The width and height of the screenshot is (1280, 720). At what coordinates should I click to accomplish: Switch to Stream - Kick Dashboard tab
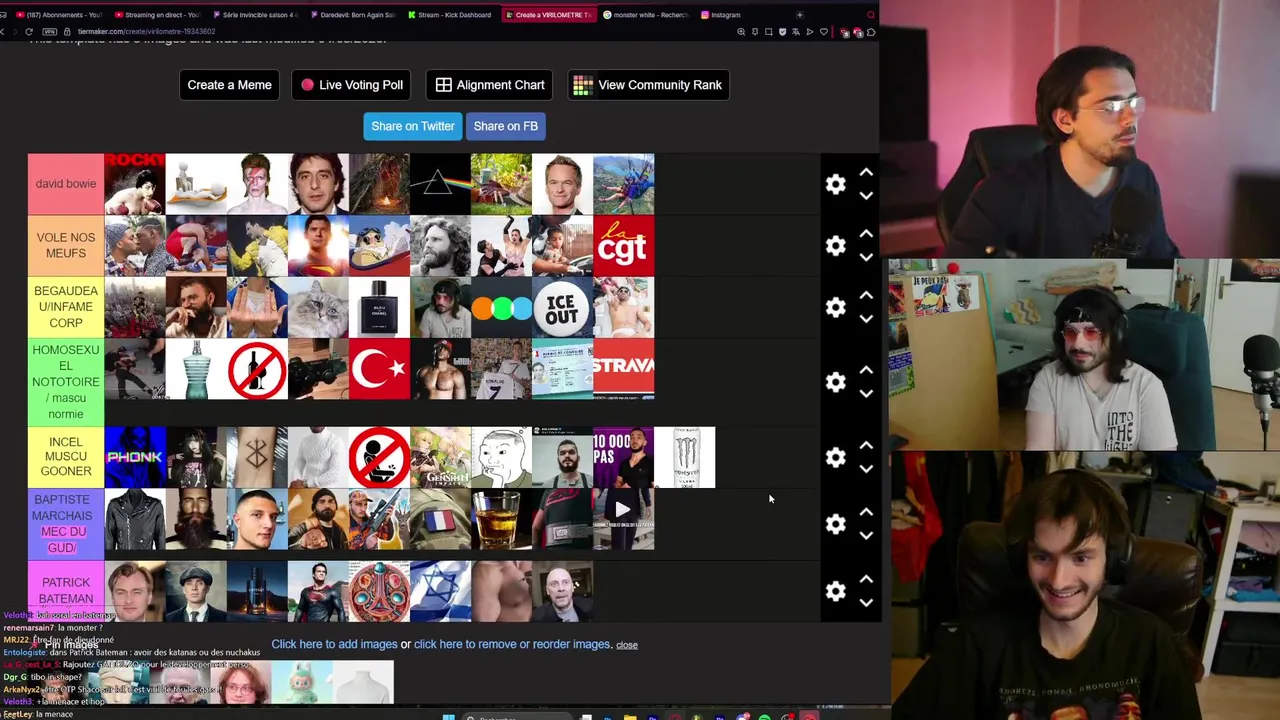click(x=450, y=15)
